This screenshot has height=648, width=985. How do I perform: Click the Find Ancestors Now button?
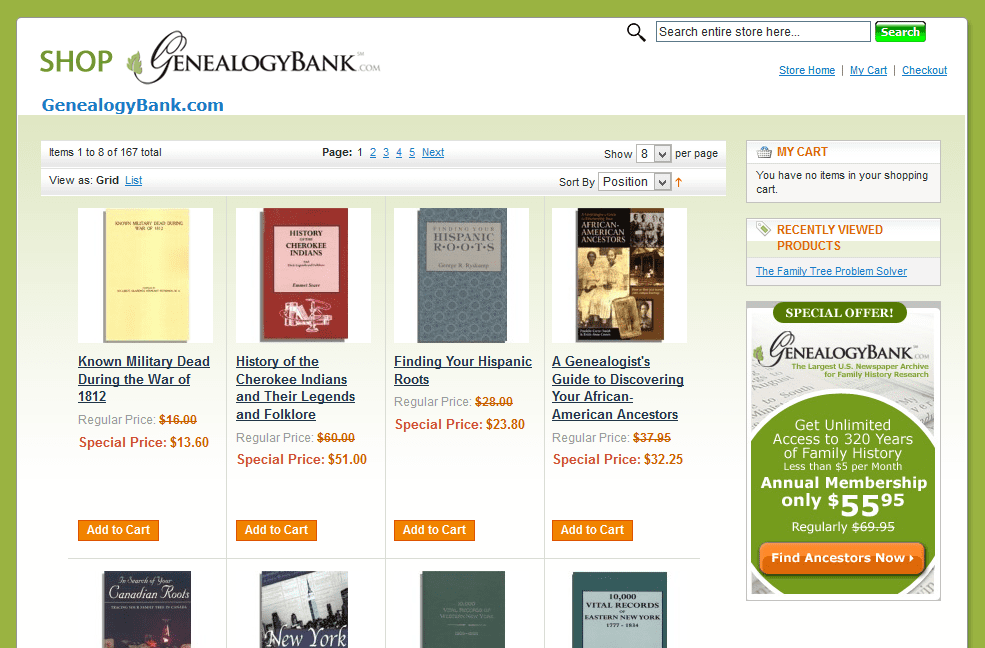click(x=842, y=558)
